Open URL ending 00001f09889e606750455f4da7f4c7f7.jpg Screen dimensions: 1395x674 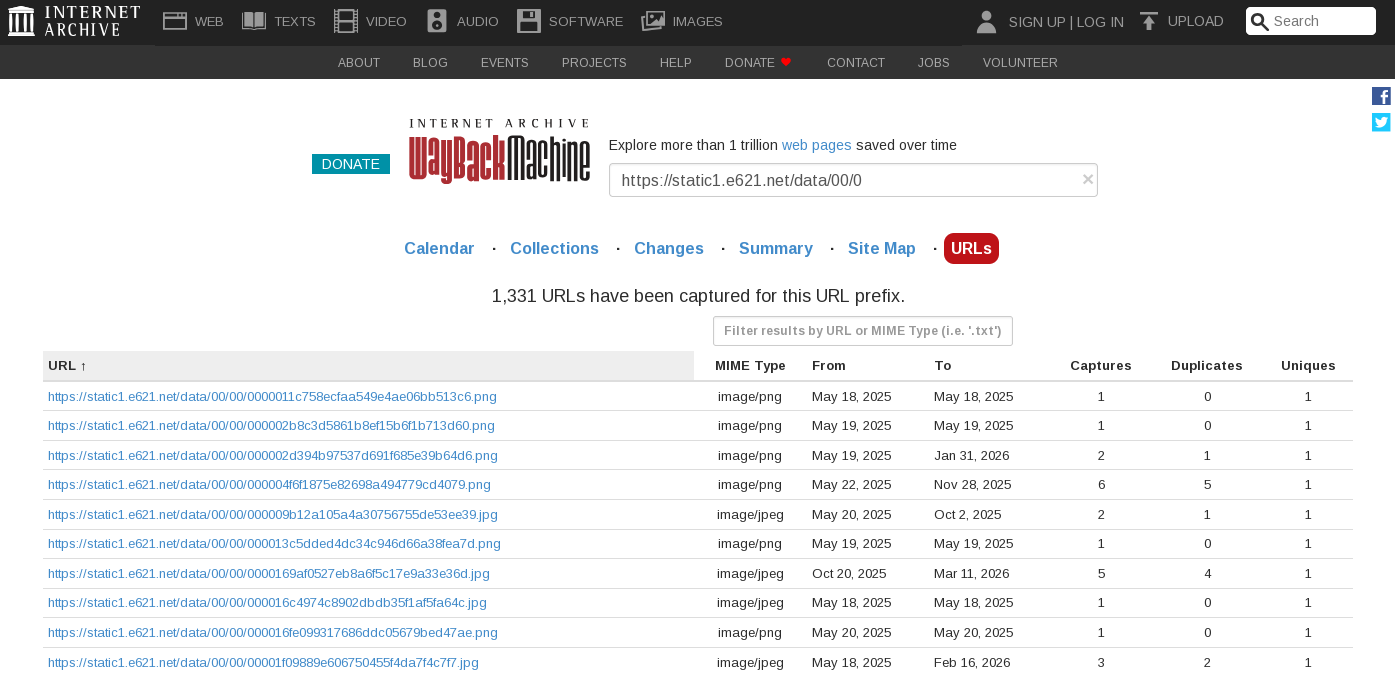click(263, 663)
